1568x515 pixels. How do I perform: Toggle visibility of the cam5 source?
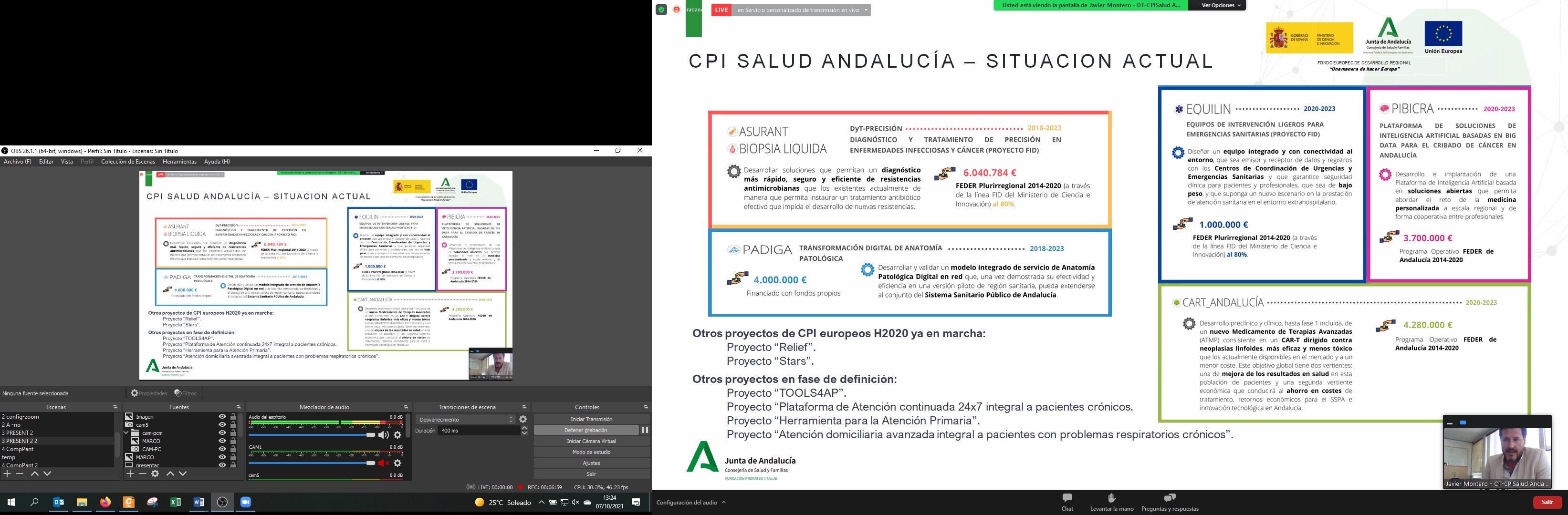tap(222, 424)
